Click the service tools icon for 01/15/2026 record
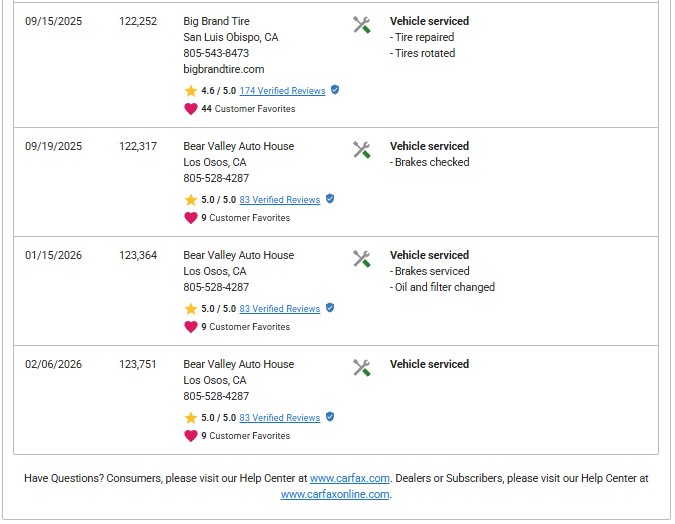 tap(362, 259)
